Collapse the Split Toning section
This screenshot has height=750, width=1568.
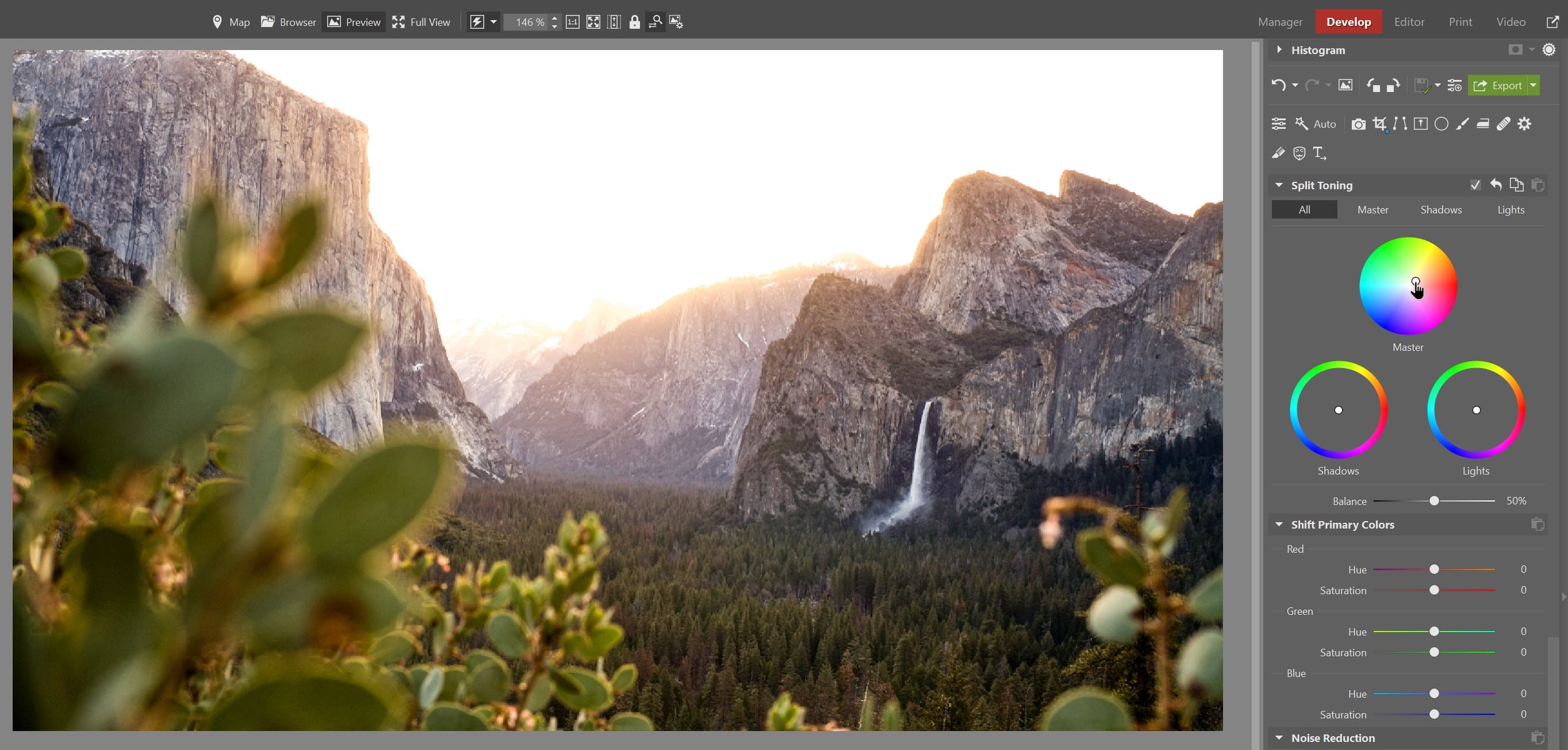(1279, 185)
